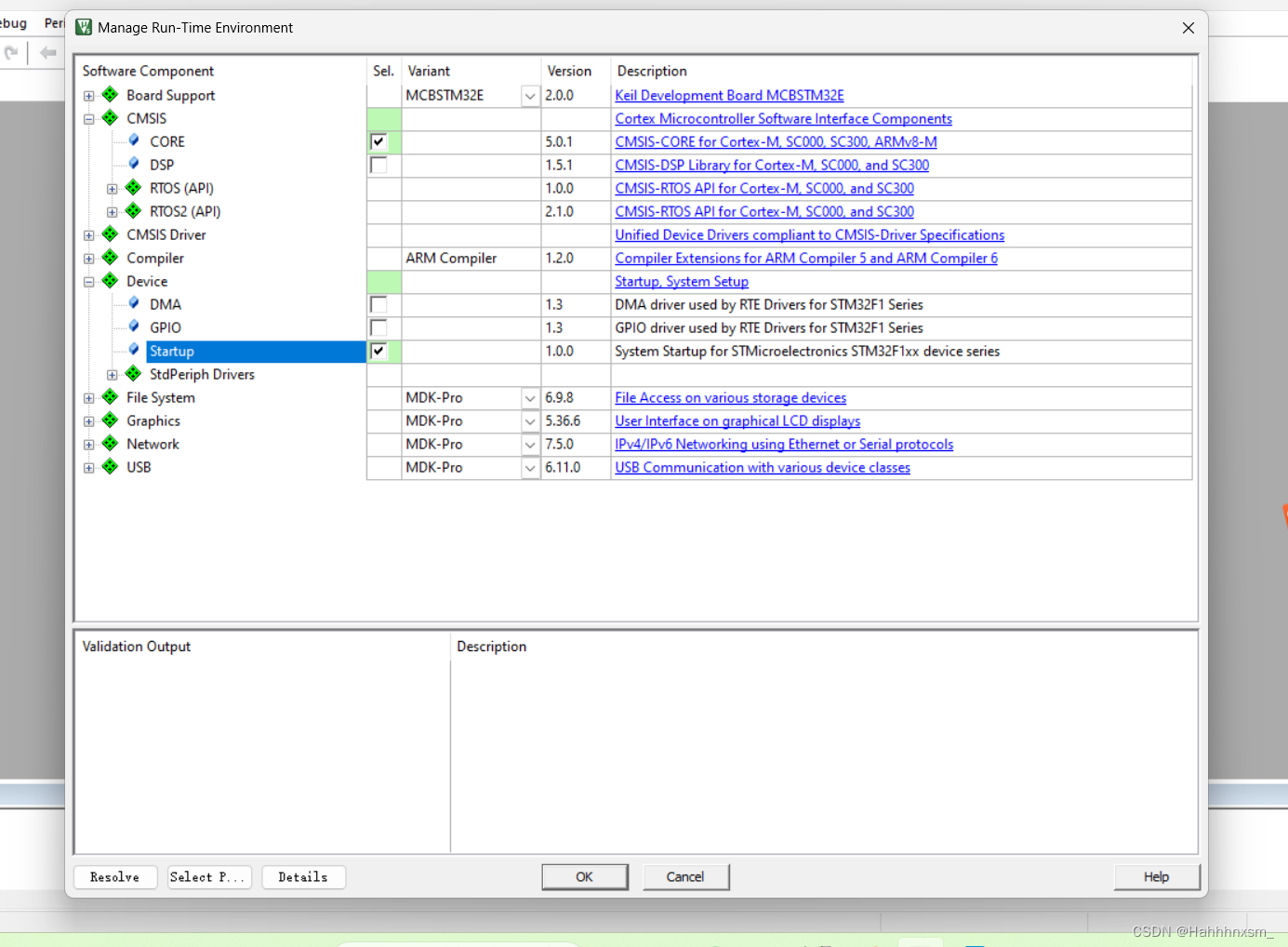Open USB MDK-Pro variant dropdown
1288x947 pixels.
[x=530, y=468]
